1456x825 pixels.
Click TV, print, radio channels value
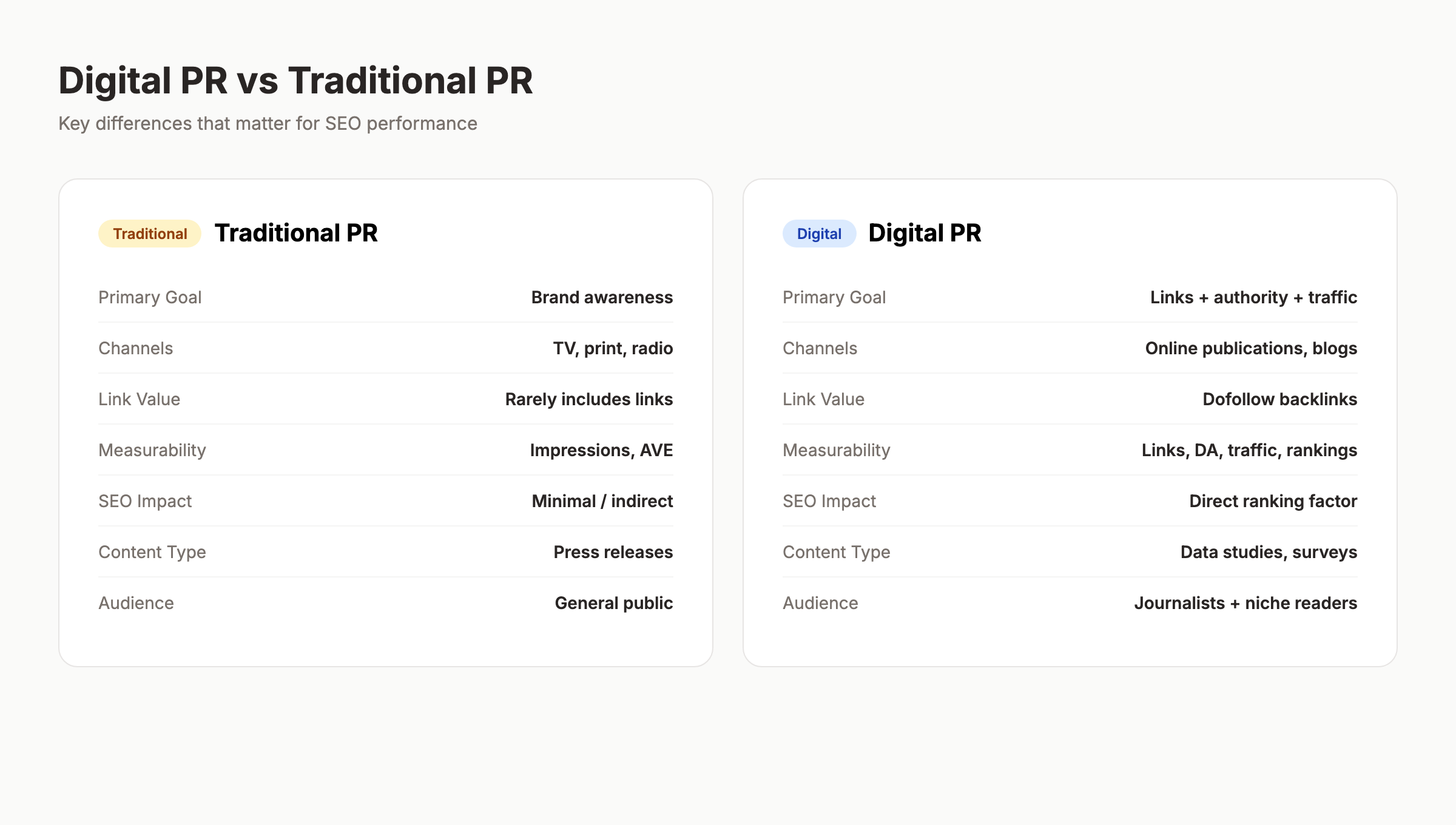(613, 348)
